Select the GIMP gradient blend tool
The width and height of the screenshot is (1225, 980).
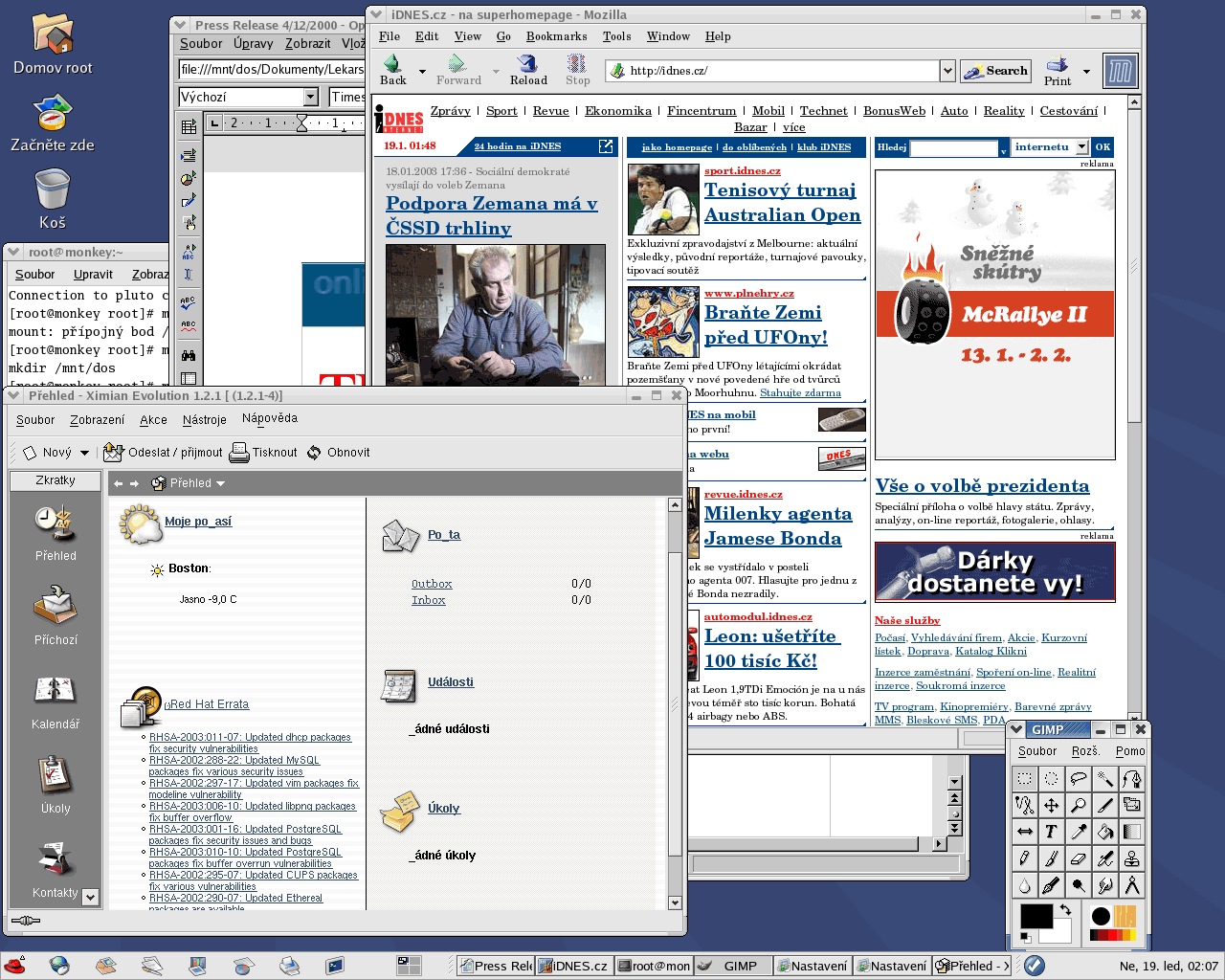pyautogui.click(x=1132, y=832)
